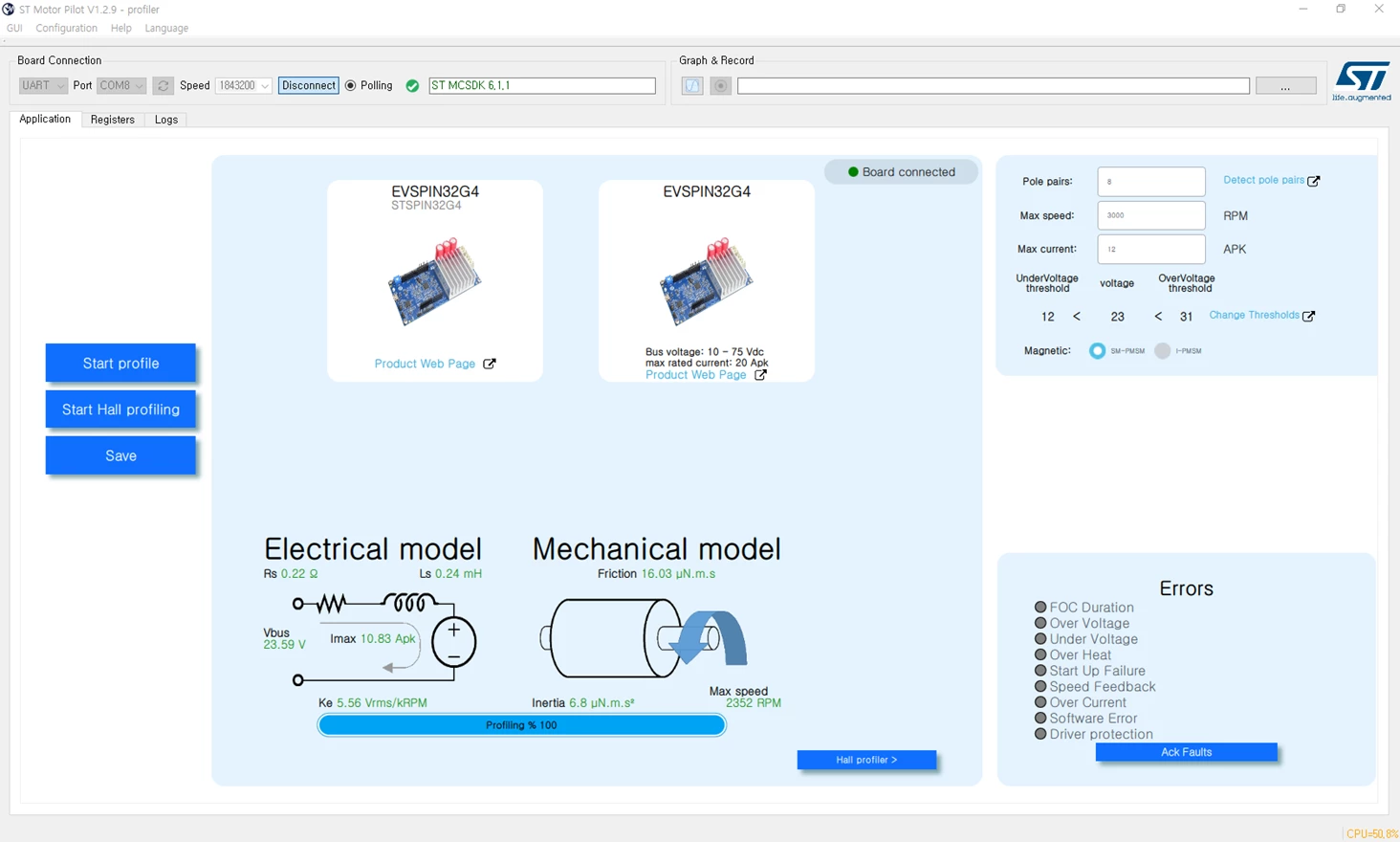Click the ST MCSDK 6.1.1 version field
1400x842 pixels.
click(542, 86)
